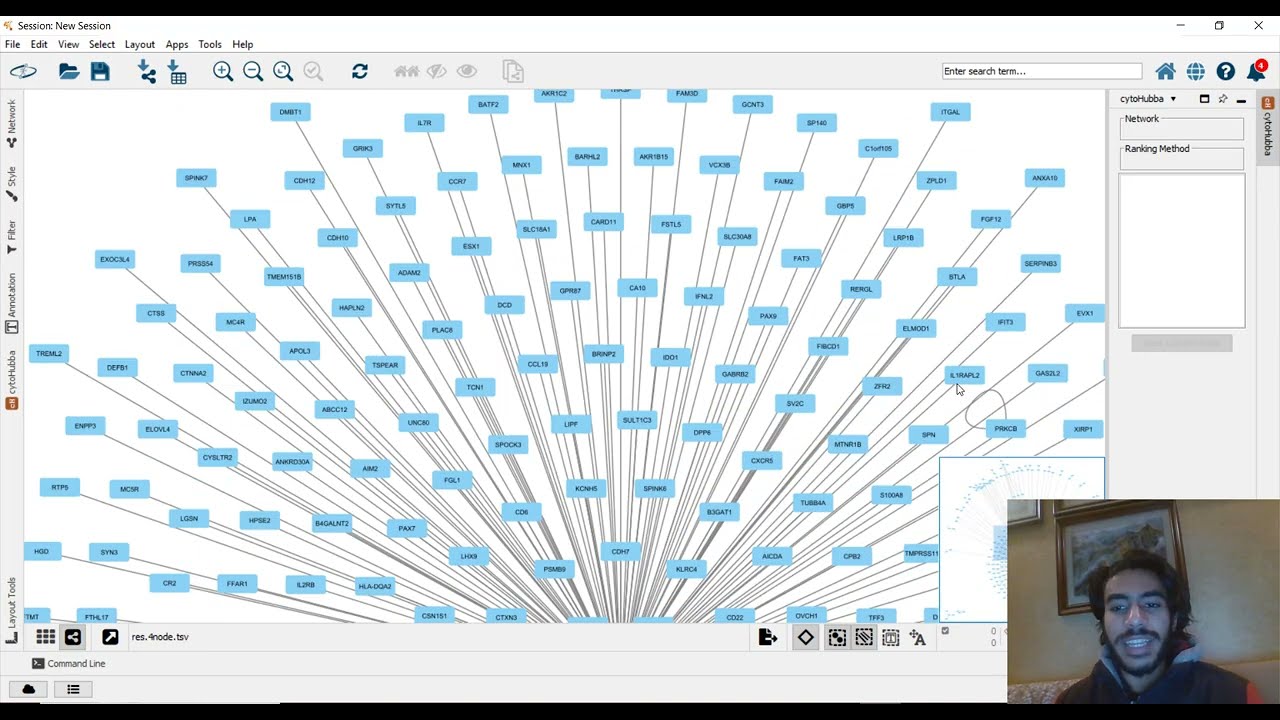Import table from file icon
The width and height of the screenshot is (1280, 720).
178,71
